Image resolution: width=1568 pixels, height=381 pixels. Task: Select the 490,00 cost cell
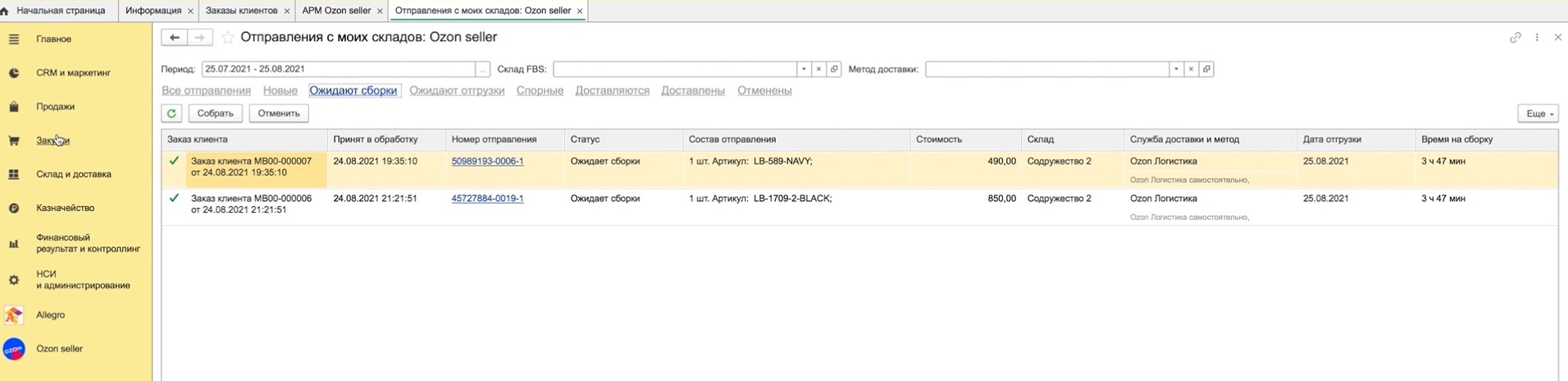965,169
